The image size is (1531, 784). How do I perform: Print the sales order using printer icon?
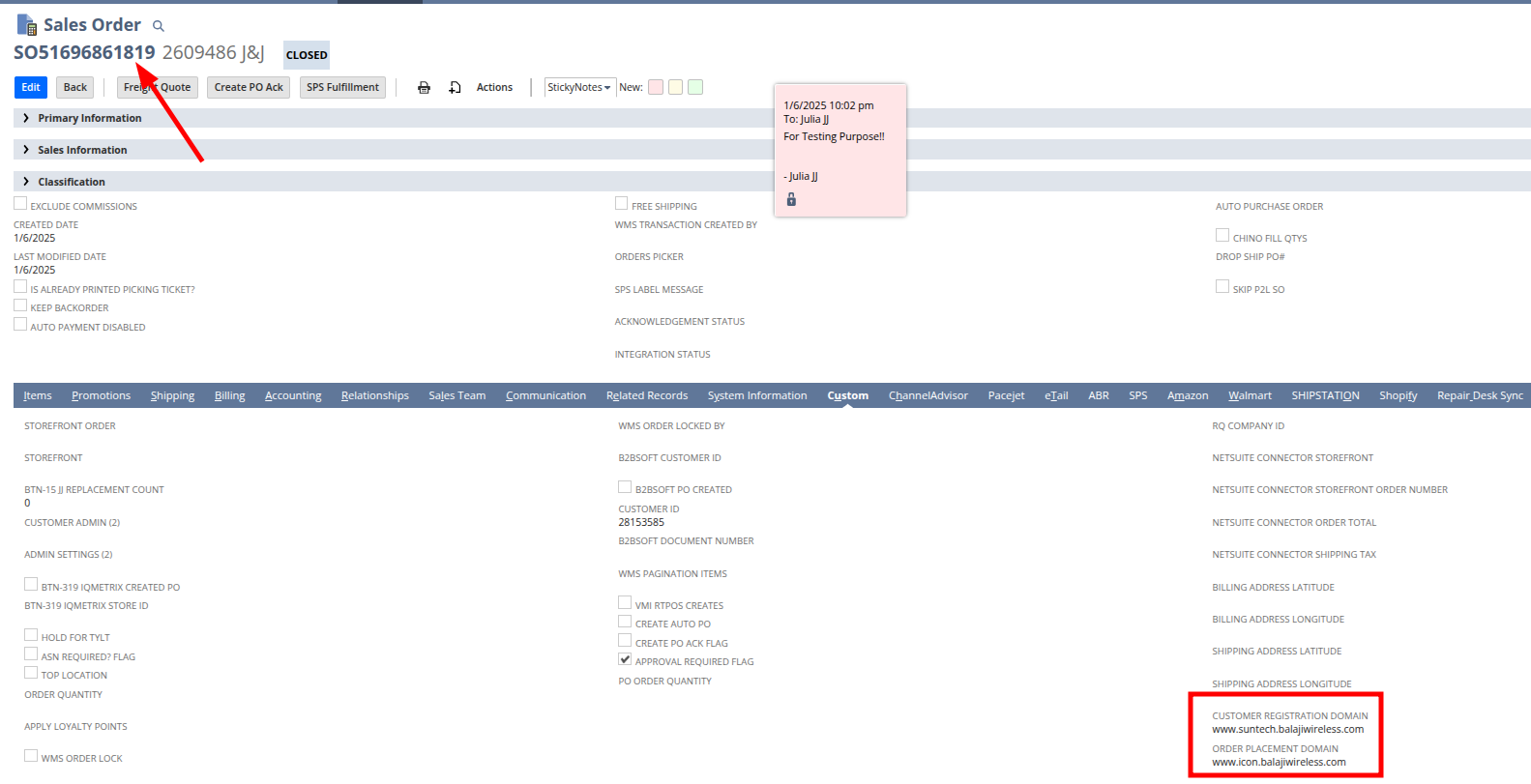(x=424, y=88)
